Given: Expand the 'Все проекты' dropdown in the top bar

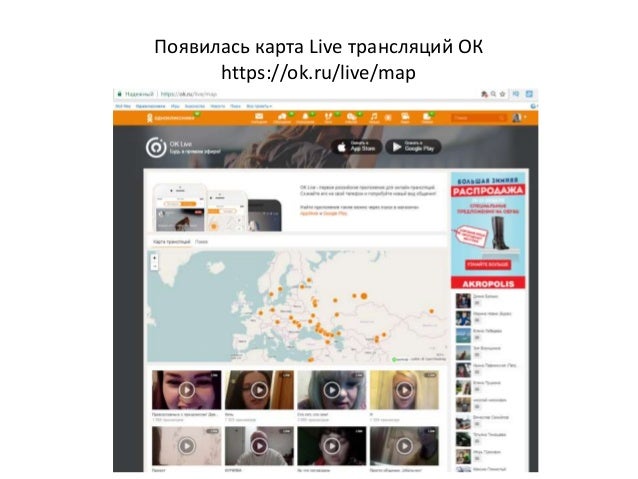Looking at the screenshot, I should [x=259, y=106].
